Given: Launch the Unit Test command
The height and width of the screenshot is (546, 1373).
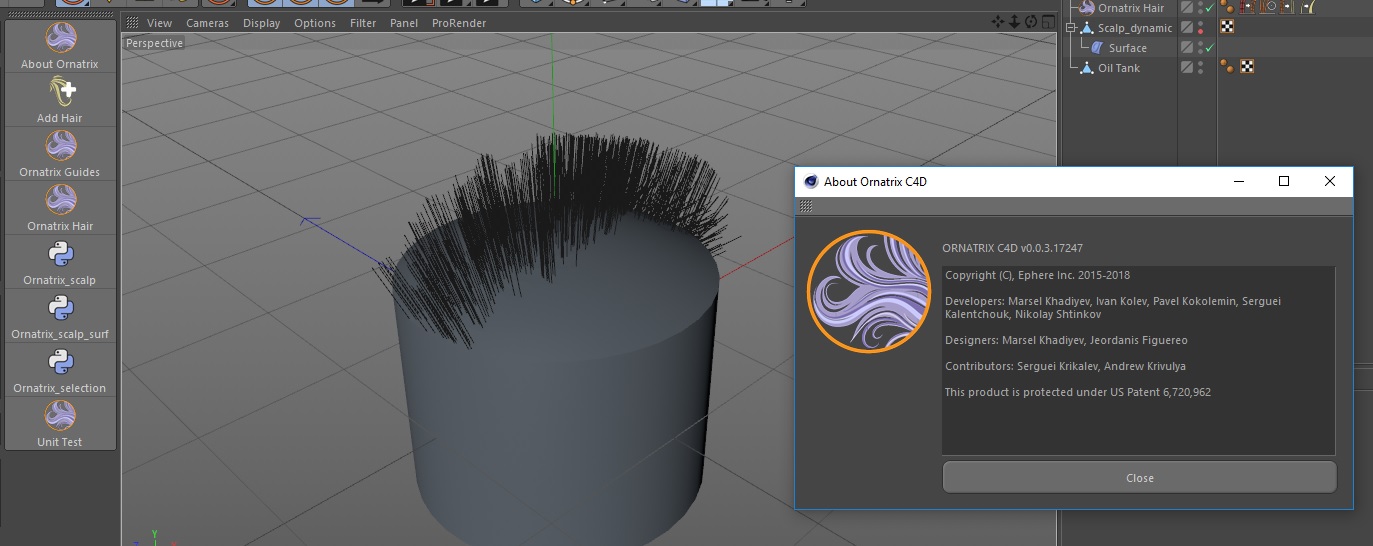Looking at the screenshot, I should (60, 417).
